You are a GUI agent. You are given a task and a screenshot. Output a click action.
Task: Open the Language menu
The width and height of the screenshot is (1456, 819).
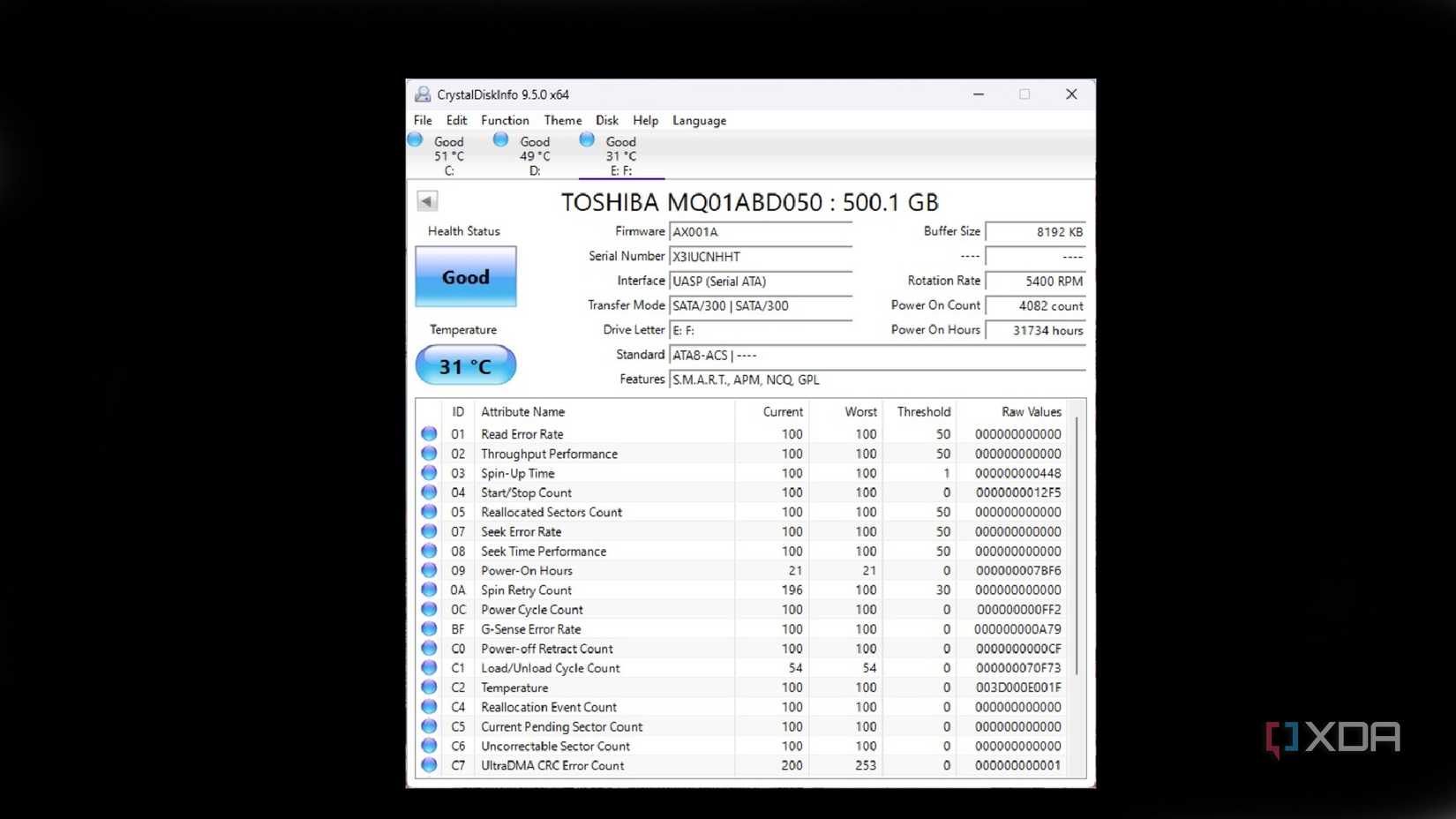699,120
